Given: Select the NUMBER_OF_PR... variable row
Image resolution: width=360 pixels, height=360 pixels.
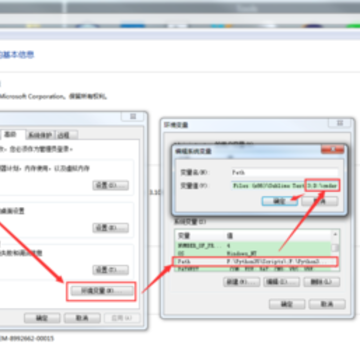Looking at the screenshot, I should click(x=253, y=246).
